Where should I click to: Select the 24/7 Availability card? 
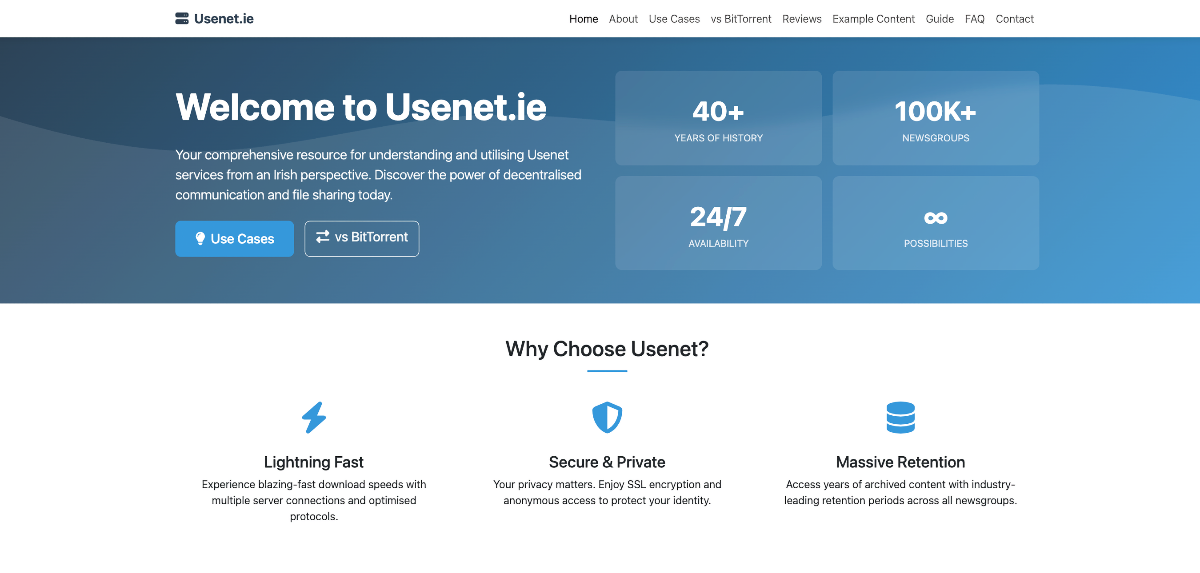[x=718, y=223]
